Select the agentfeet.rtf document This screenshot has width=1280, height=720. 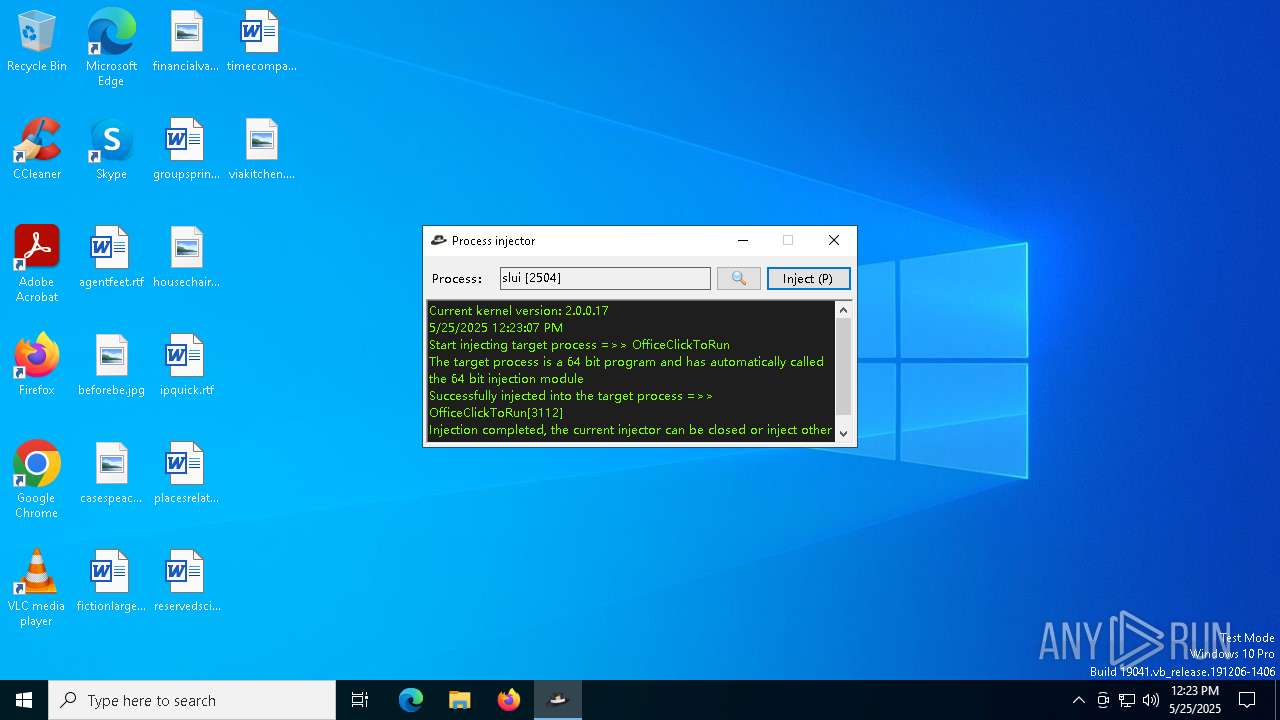click(x=111, y=258)
